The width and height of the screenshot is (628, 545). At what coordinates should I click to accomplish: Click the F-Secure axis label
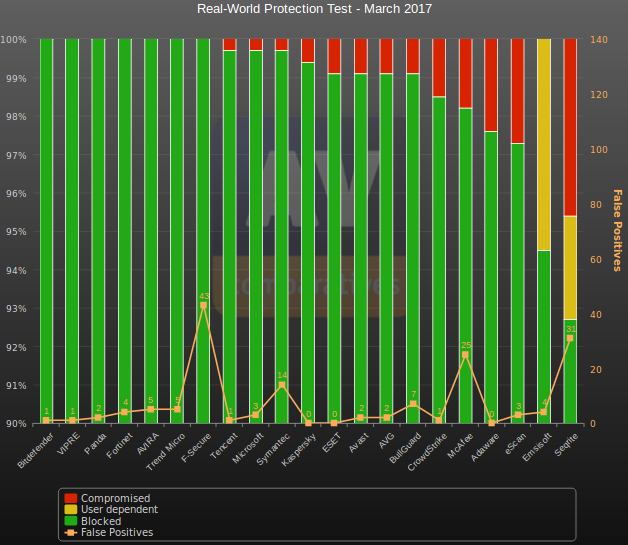pyautogui.click(x=196, y=448)
